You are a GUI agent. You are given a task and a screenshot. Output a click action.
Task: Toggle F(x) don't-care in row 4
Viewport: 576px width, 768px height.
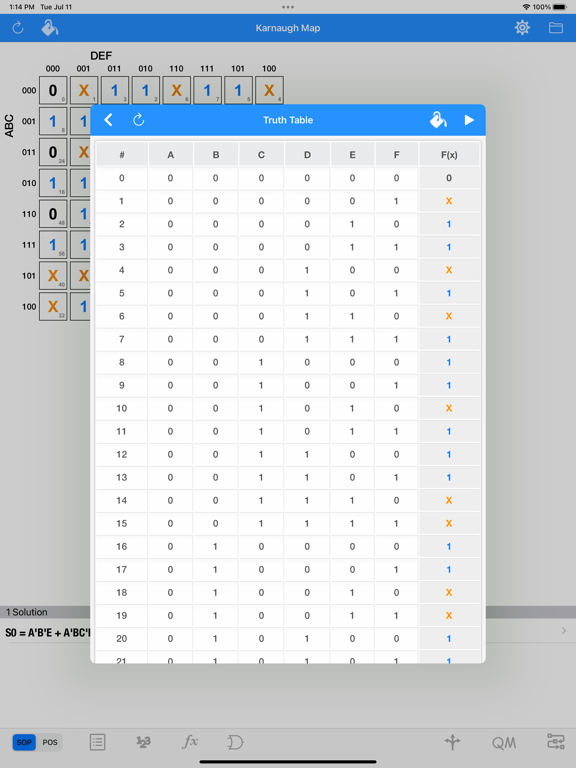[449, 270]
